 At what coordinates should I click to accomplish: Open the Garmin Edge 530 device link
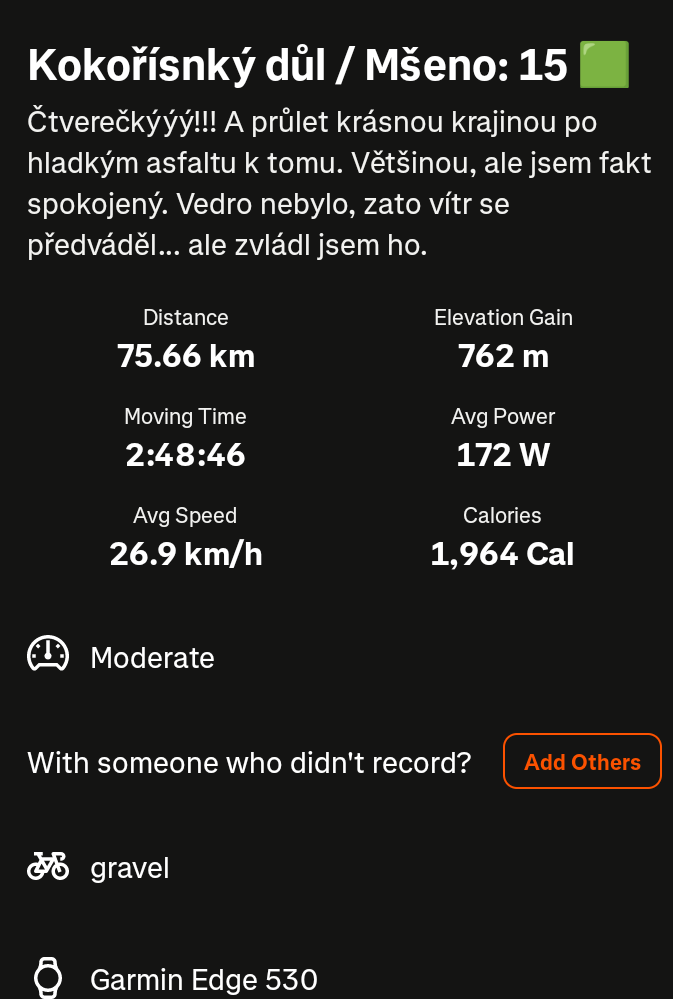[x=204, y=979]
